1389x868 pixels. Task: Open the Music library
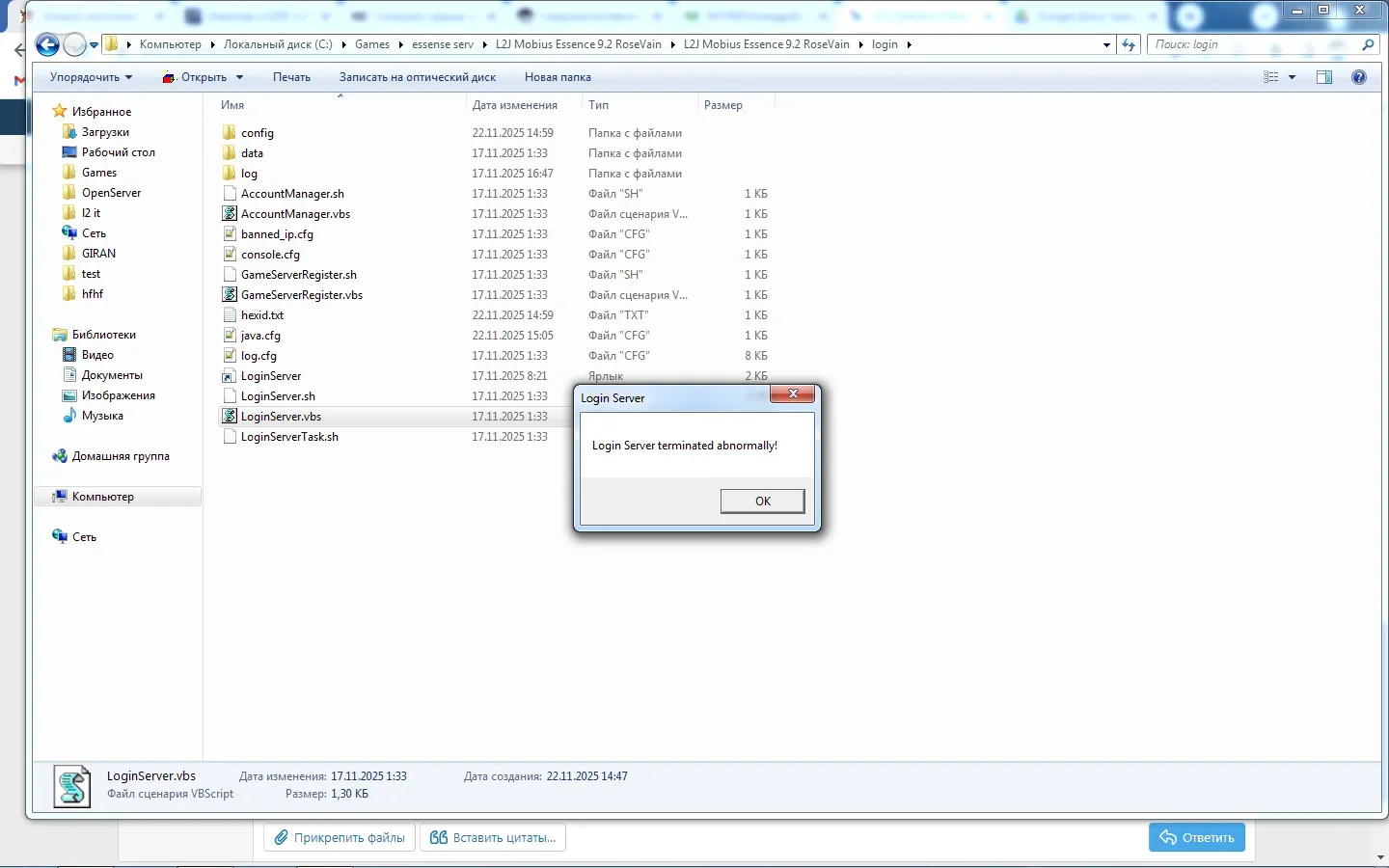point(101,416)
